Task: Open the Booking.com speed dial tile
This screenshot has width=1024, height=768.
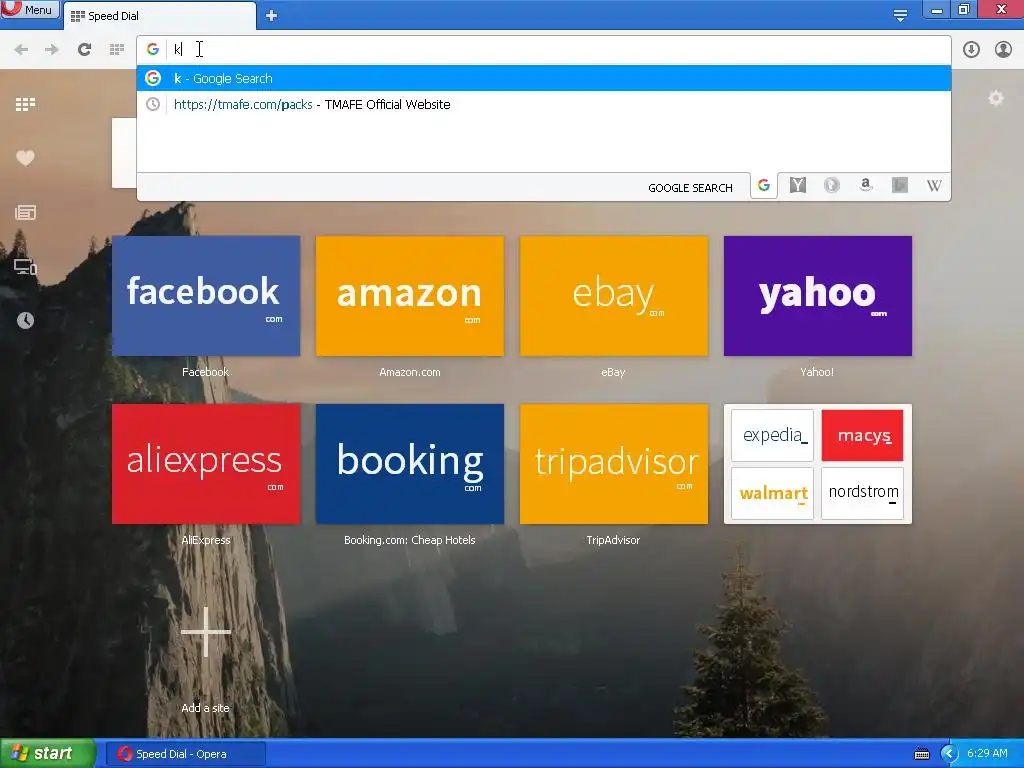Action: pyautogui.click(x=409, y=464)
